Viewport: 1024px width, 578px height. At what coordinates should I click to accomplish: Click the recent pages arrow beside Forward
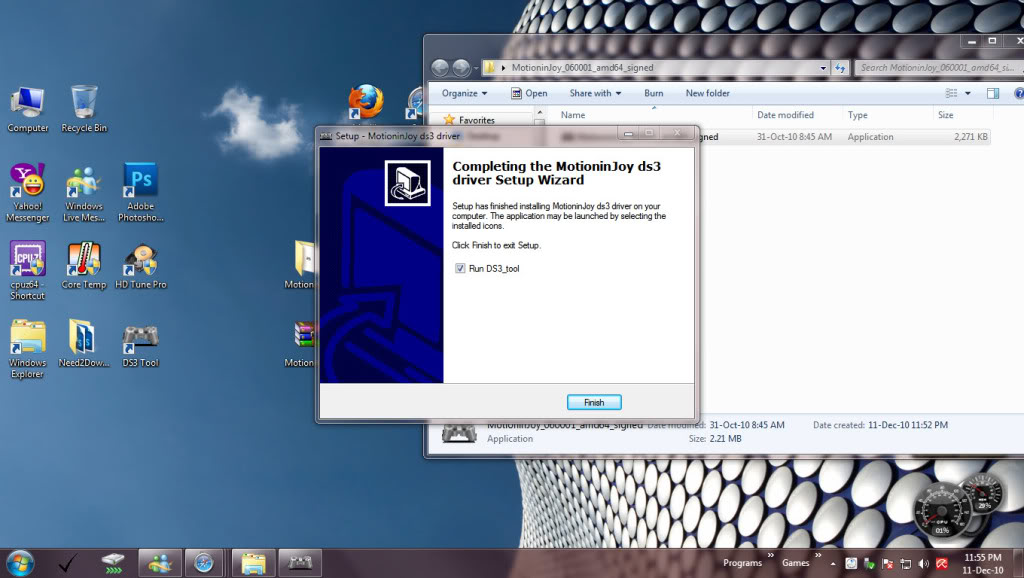(x=476, y=68)
